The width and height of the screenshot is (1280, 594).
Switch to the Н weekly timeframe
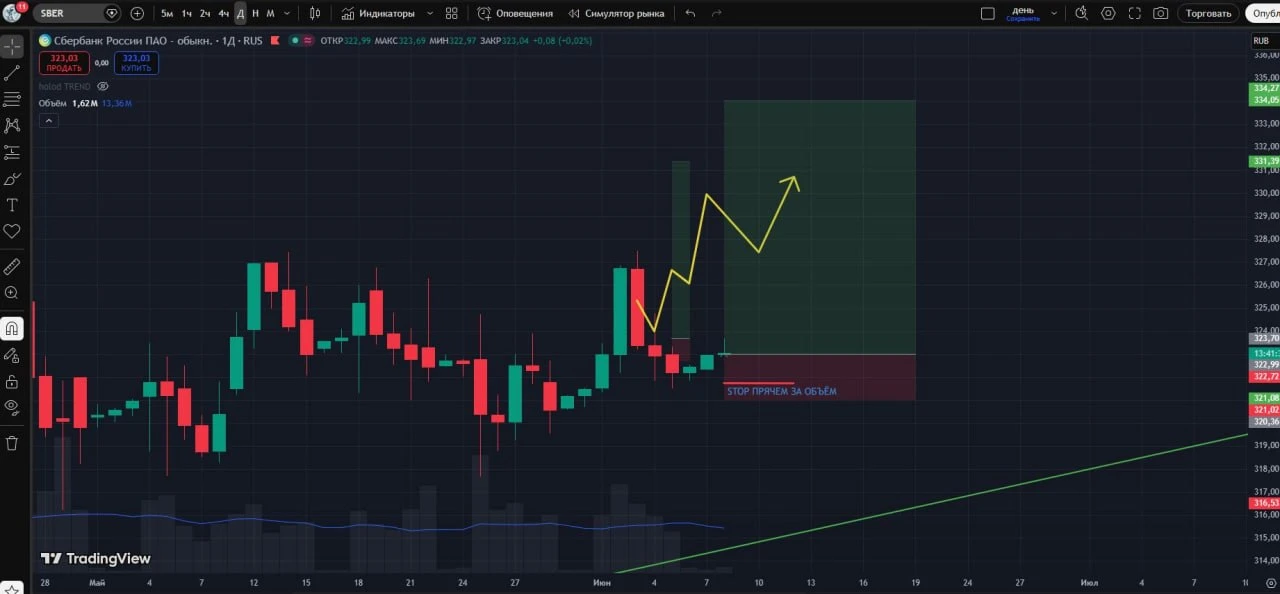[x=255, y=13]
